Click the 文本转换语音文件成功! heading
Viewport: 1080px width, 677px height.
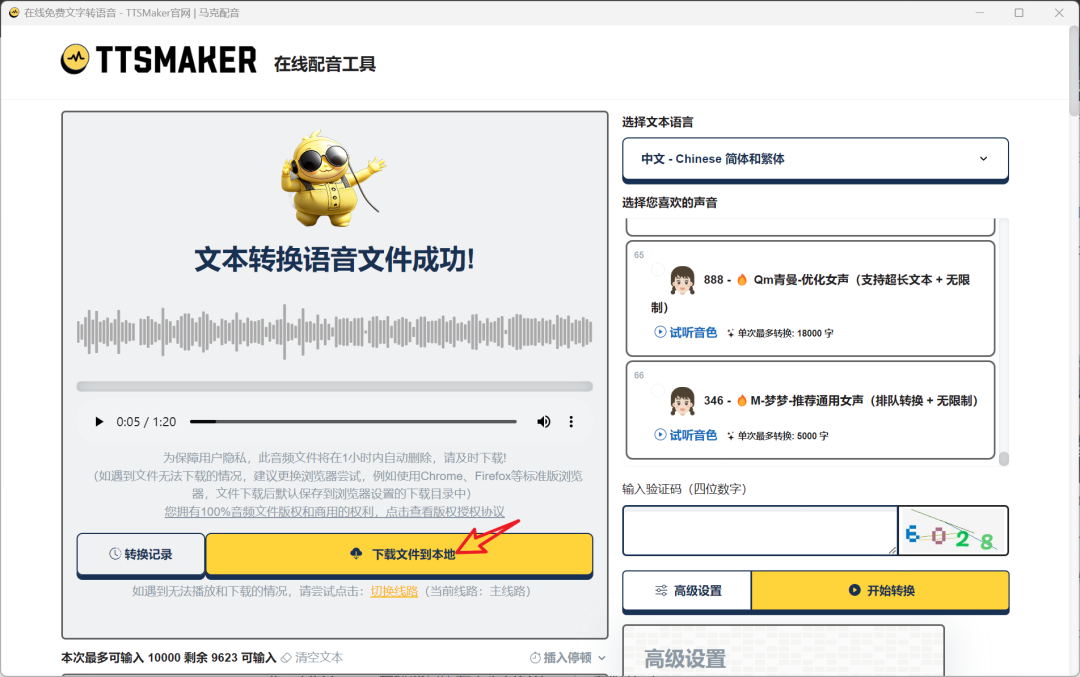[335, 260]
